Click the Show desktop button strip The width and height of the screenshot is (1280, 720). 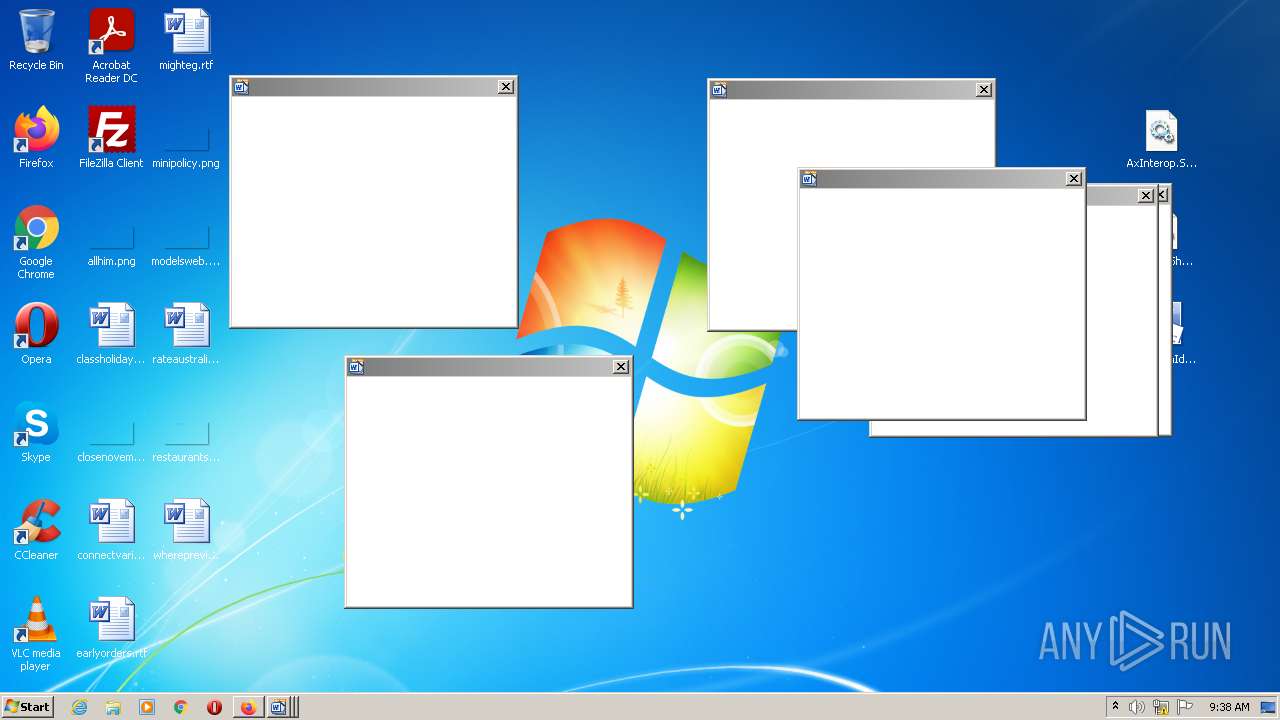(1269, 707)
